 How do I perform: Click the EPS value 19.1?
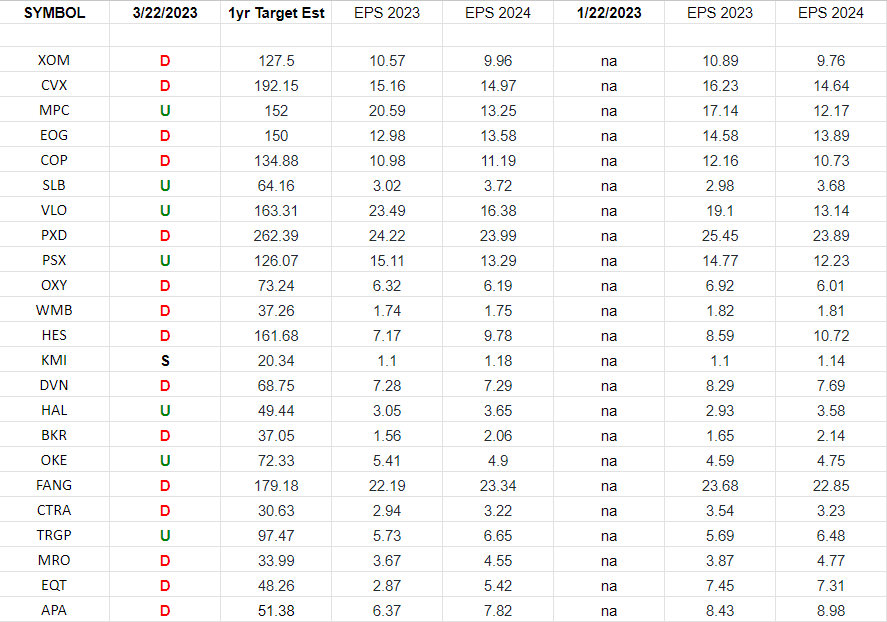[x=720, y=211]
